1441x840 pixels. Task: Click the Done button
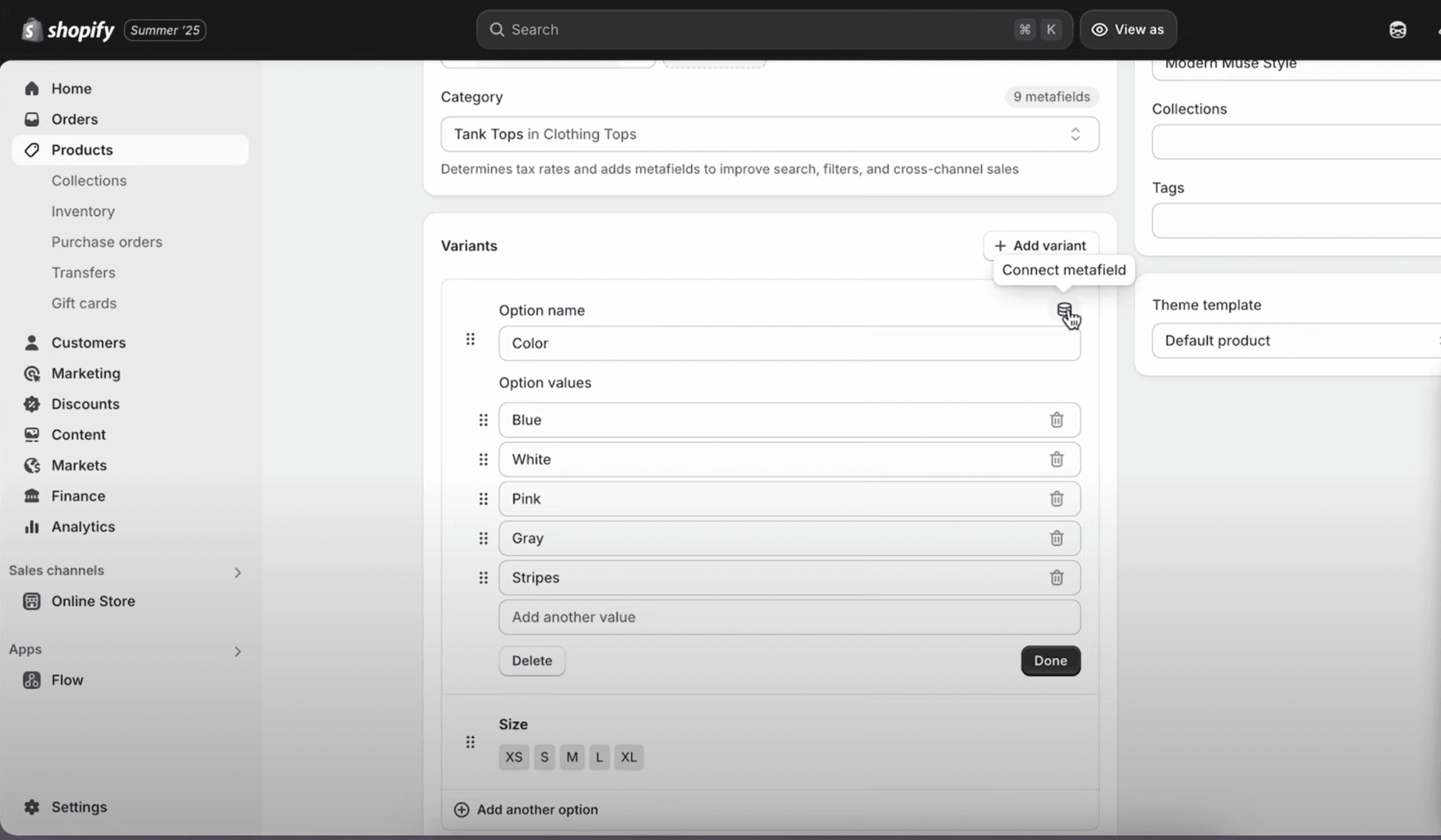(1050, 661)
